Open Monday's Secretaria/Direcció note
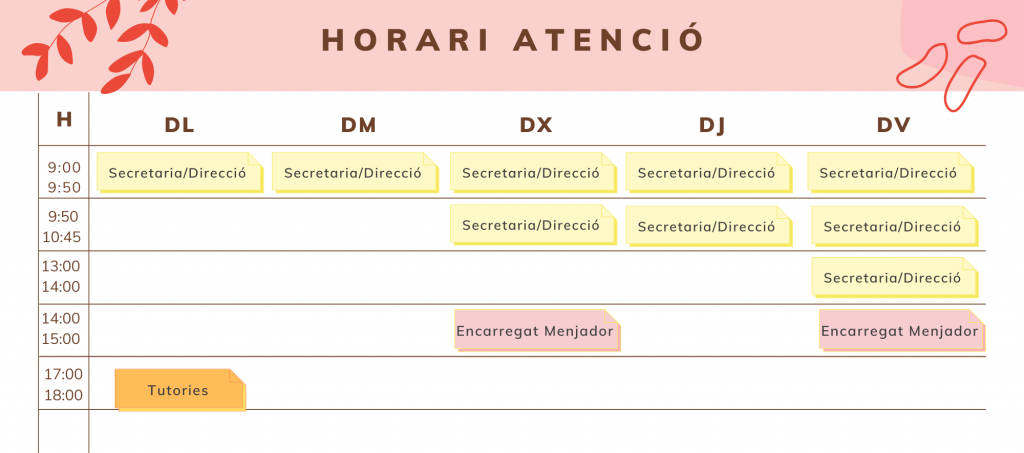The image size is (1024, 453). click(x=178, y=173)
